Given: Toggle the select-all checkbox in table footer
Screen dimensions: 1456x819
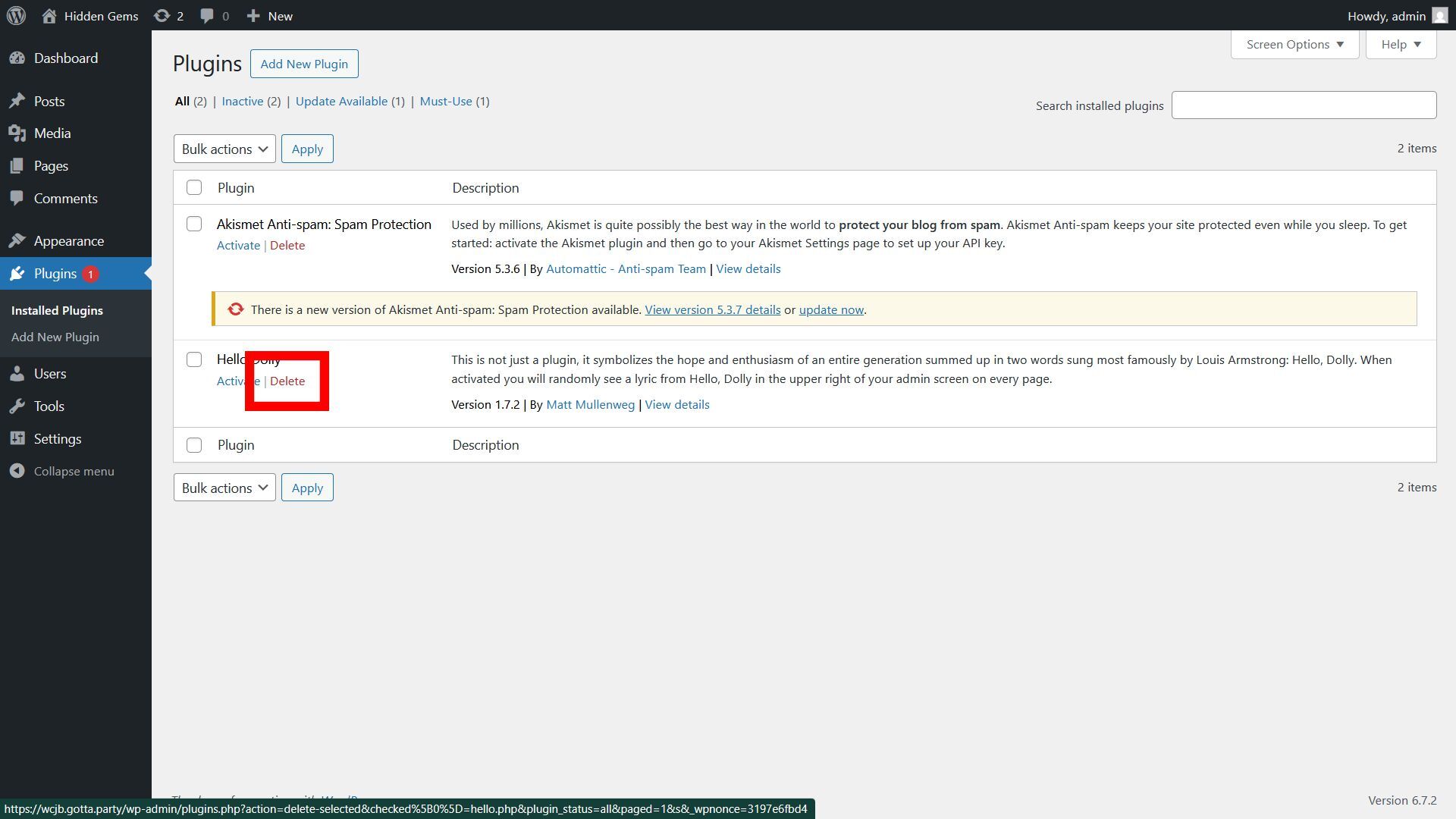Looking at the screenshot, I should coord(194,445).
